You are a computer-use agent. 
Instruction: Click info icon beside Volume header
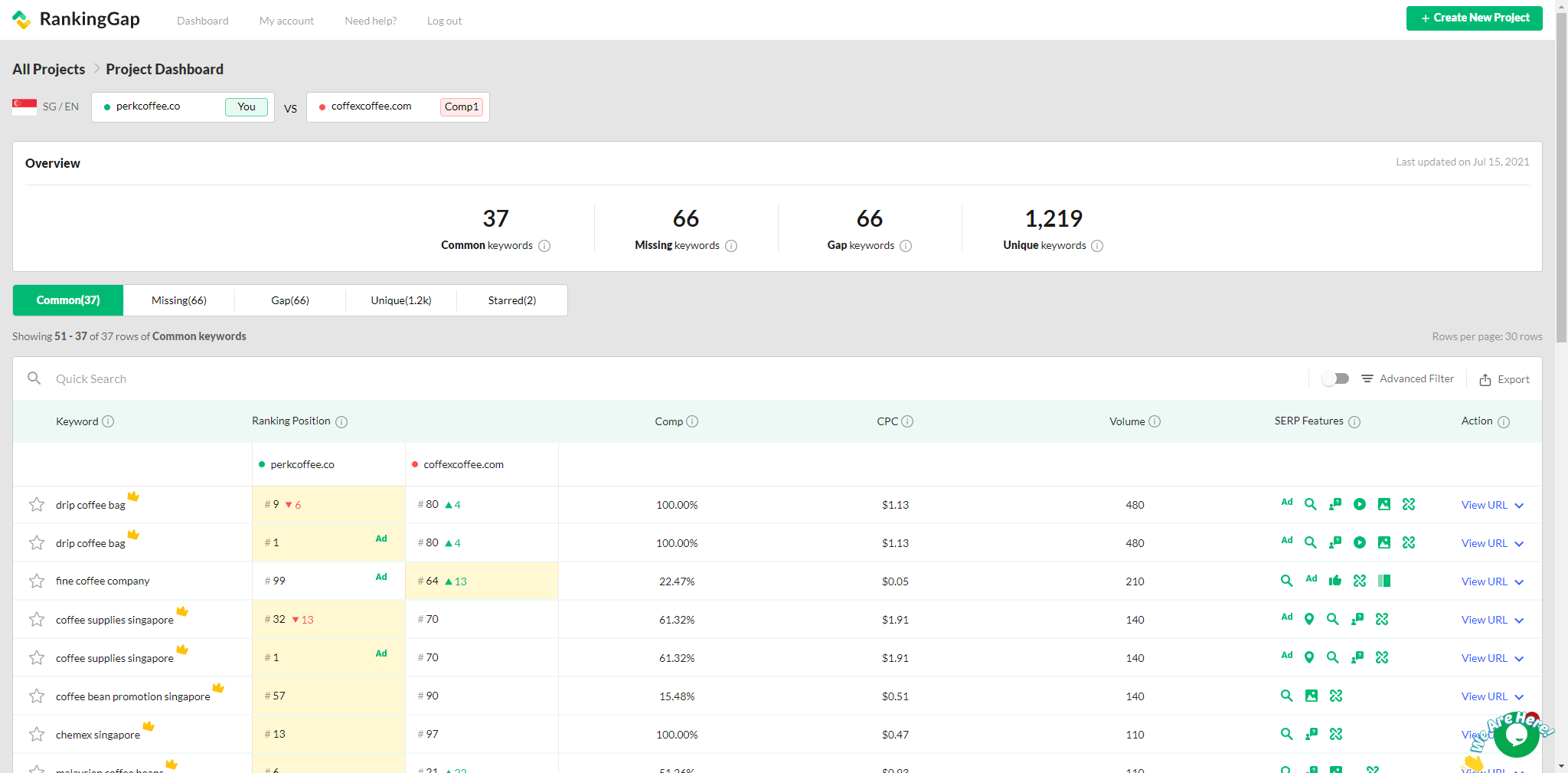pyautogui.click(x=1155, y=421)
